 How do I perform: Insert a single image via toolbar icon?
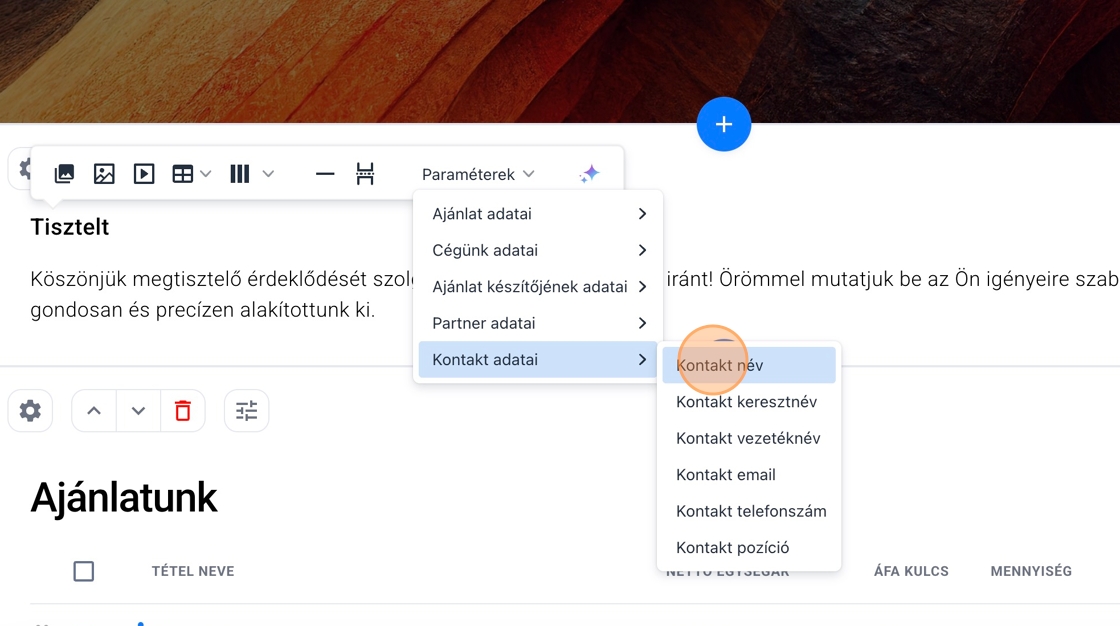click(104, 174)
